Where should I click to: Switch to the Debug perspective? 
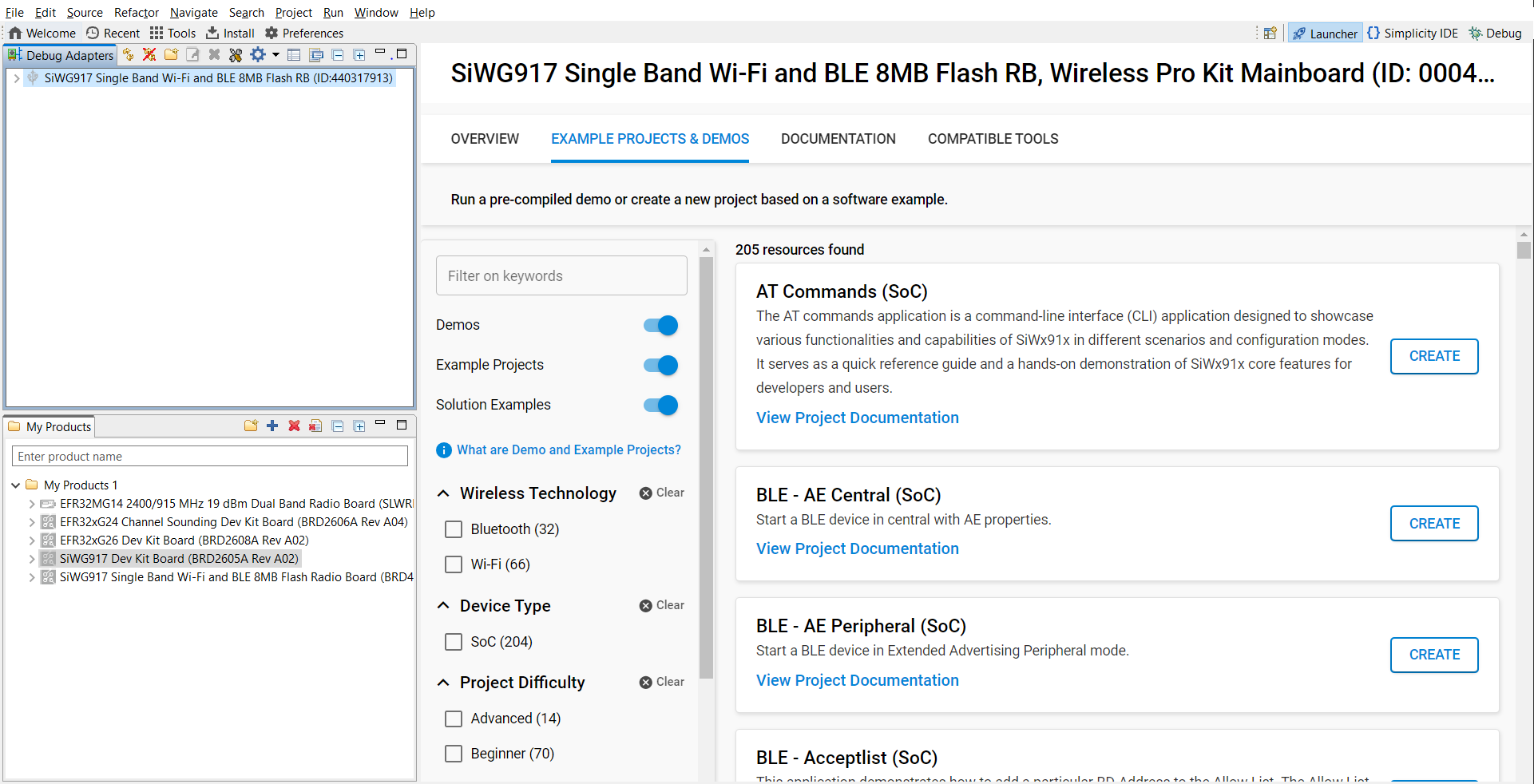1495,34
